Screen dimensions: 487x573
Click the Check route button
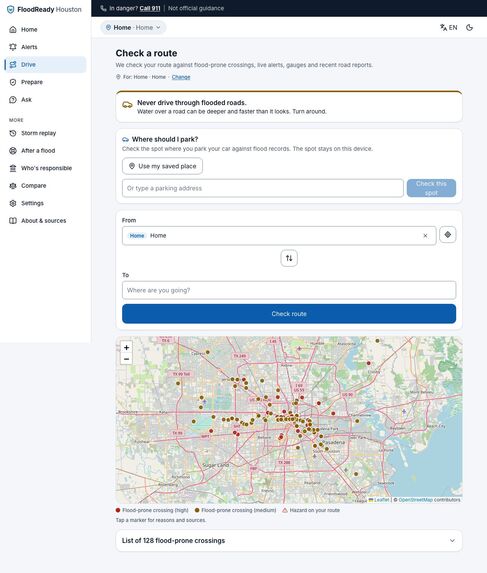(289, 314)
